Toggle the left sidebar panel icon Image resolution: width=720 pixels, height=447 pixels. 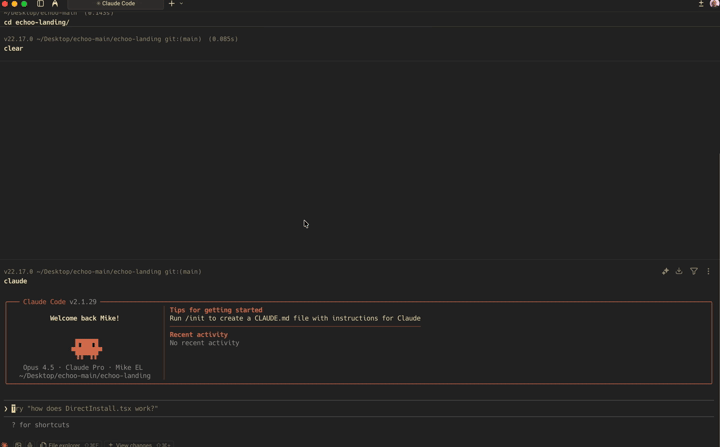(40, 4)
